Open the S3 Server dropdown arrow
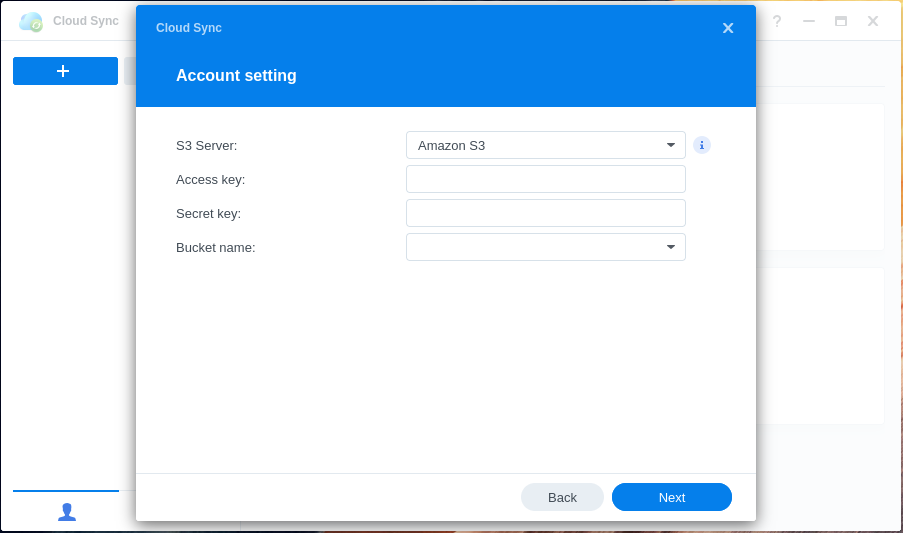This screenshot has width=903, height=533. 671,145
